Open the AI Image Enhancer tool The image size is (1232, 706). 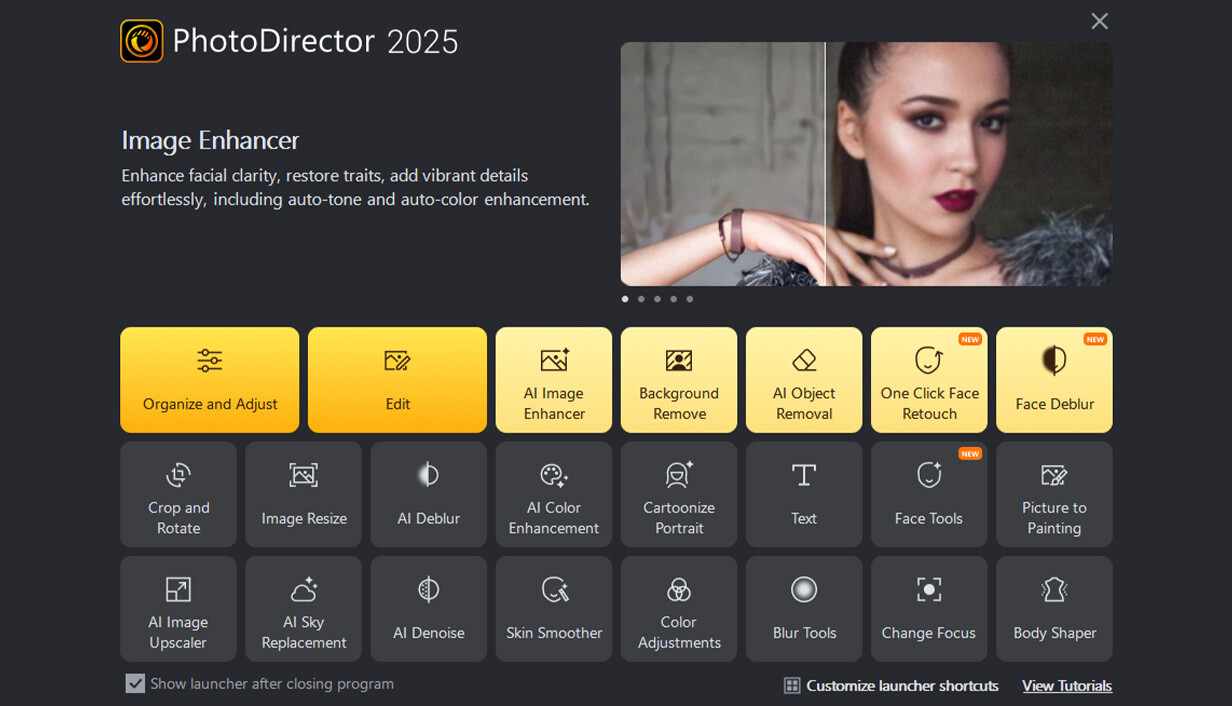point(554,380)
